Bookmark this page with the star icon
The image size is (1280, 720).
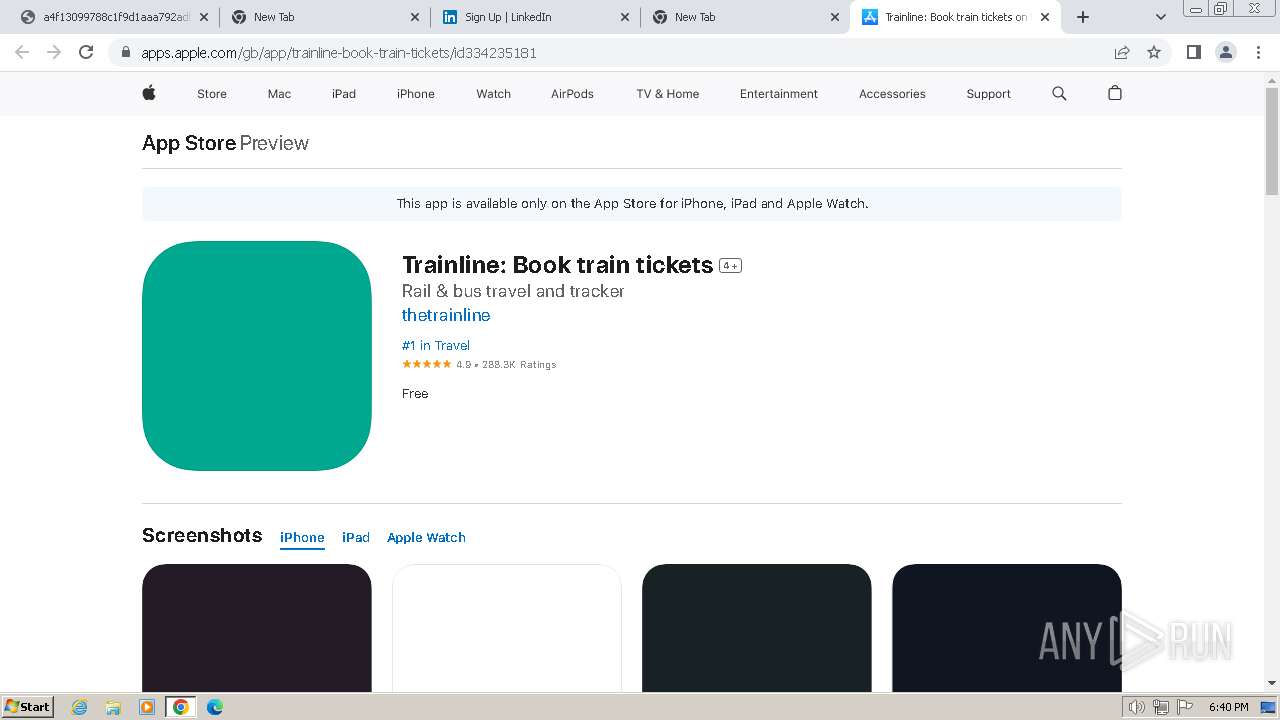pos(1154,52)
